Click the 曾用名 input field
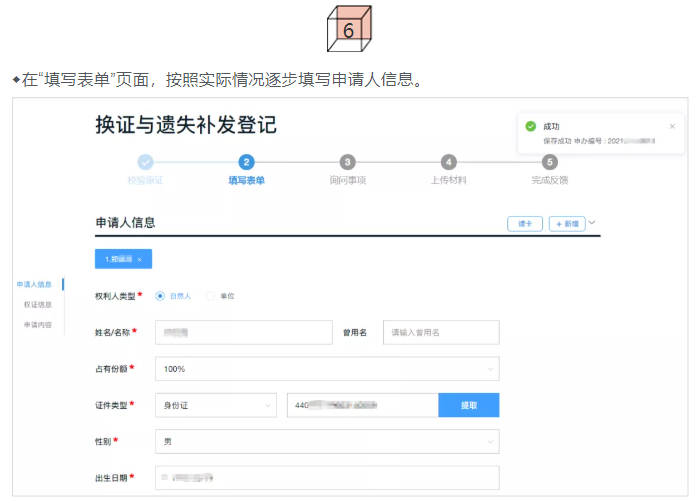 pos(440,332)
